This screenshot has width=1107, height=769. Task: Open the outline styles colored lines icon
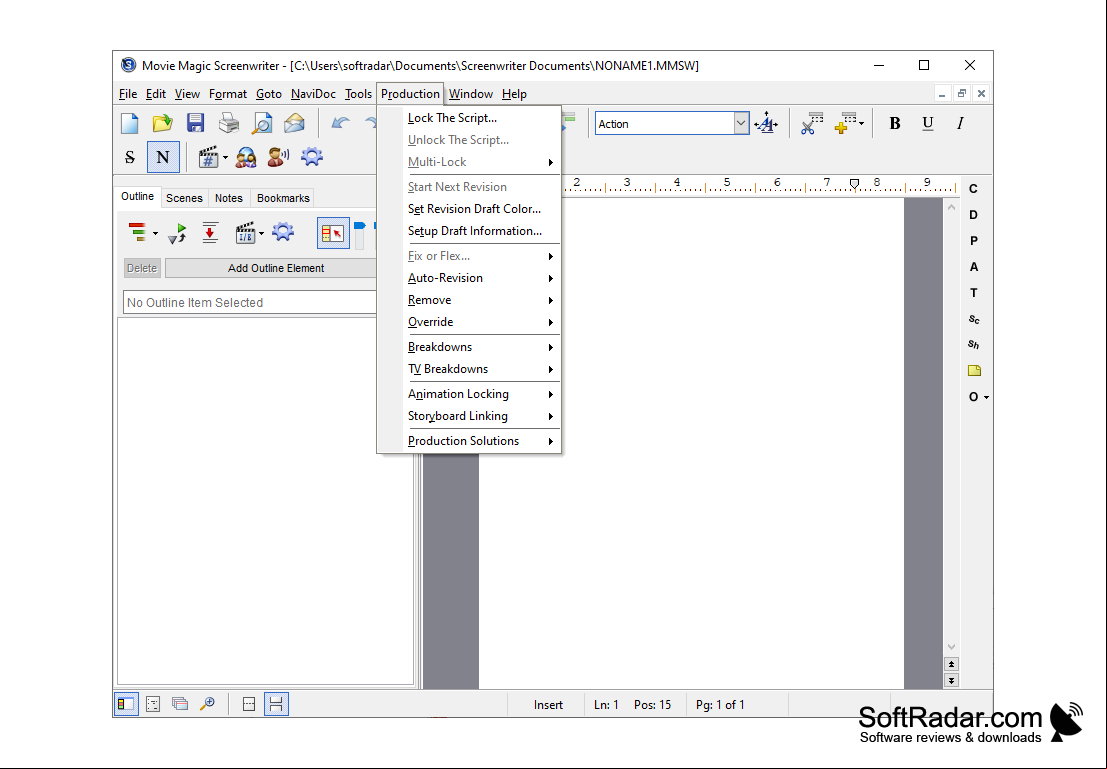(138, 232)
